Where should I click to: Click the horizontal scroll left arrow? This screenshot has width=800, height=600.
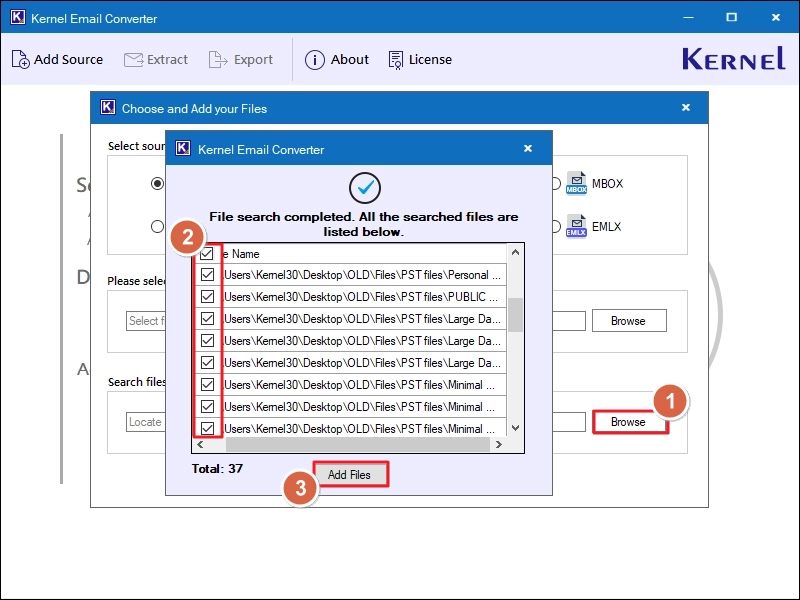tap(200, 445)
